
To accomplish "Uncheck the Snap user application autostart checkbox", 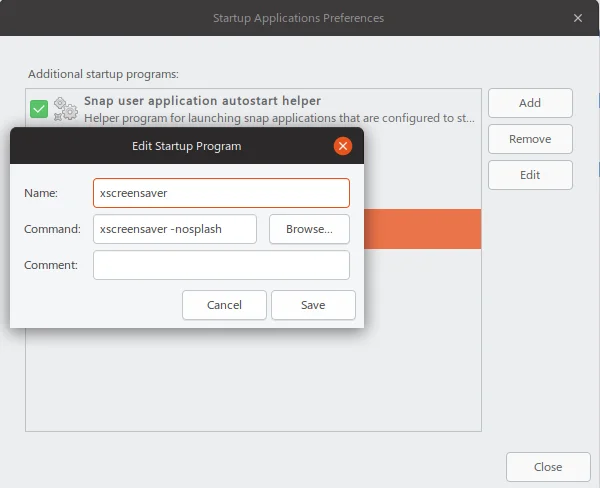I will 39,109.
